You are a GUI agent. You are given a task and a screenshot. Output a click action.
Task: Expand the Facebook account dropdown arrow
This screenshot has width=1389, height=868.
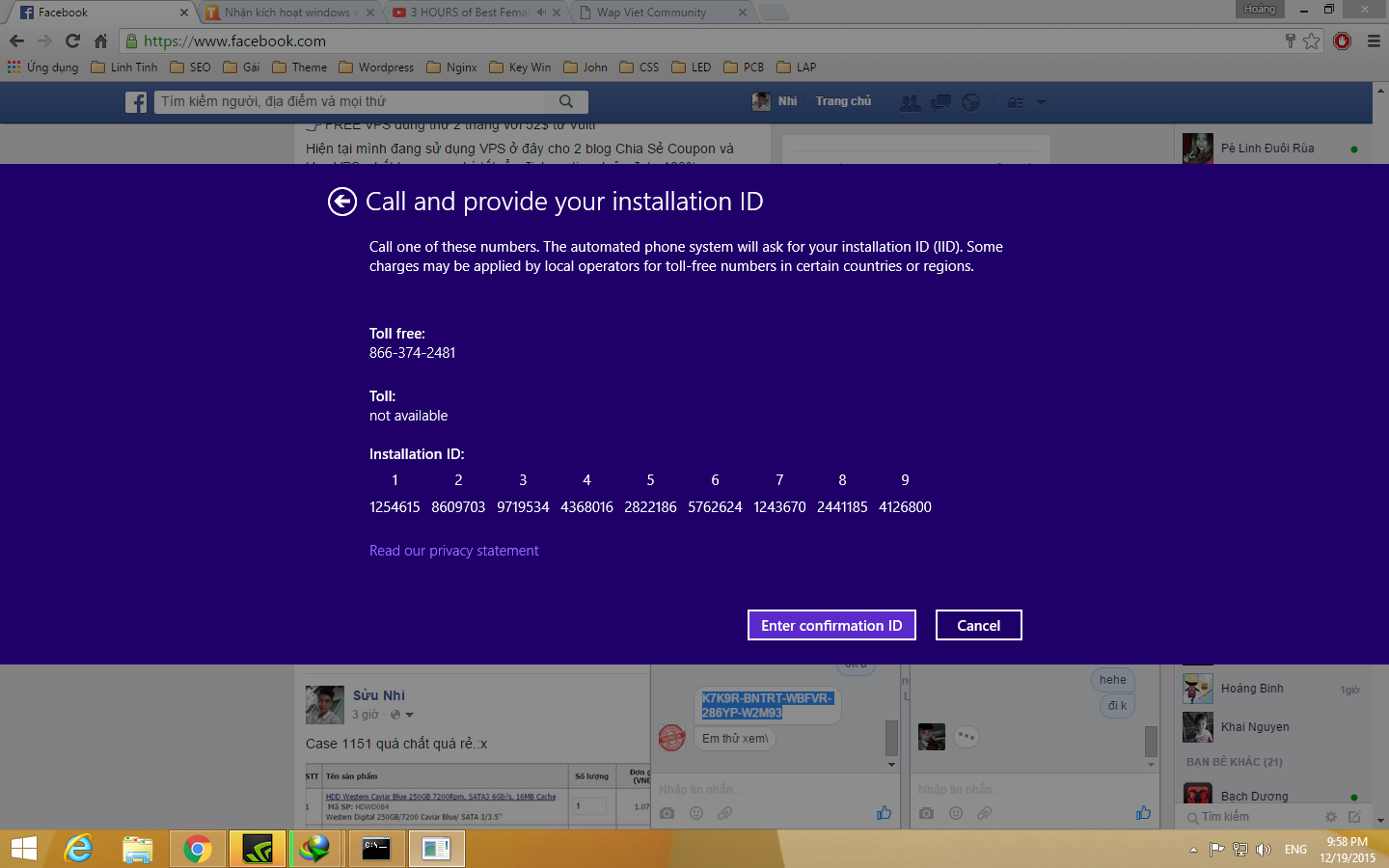(x=1041, y=102)
